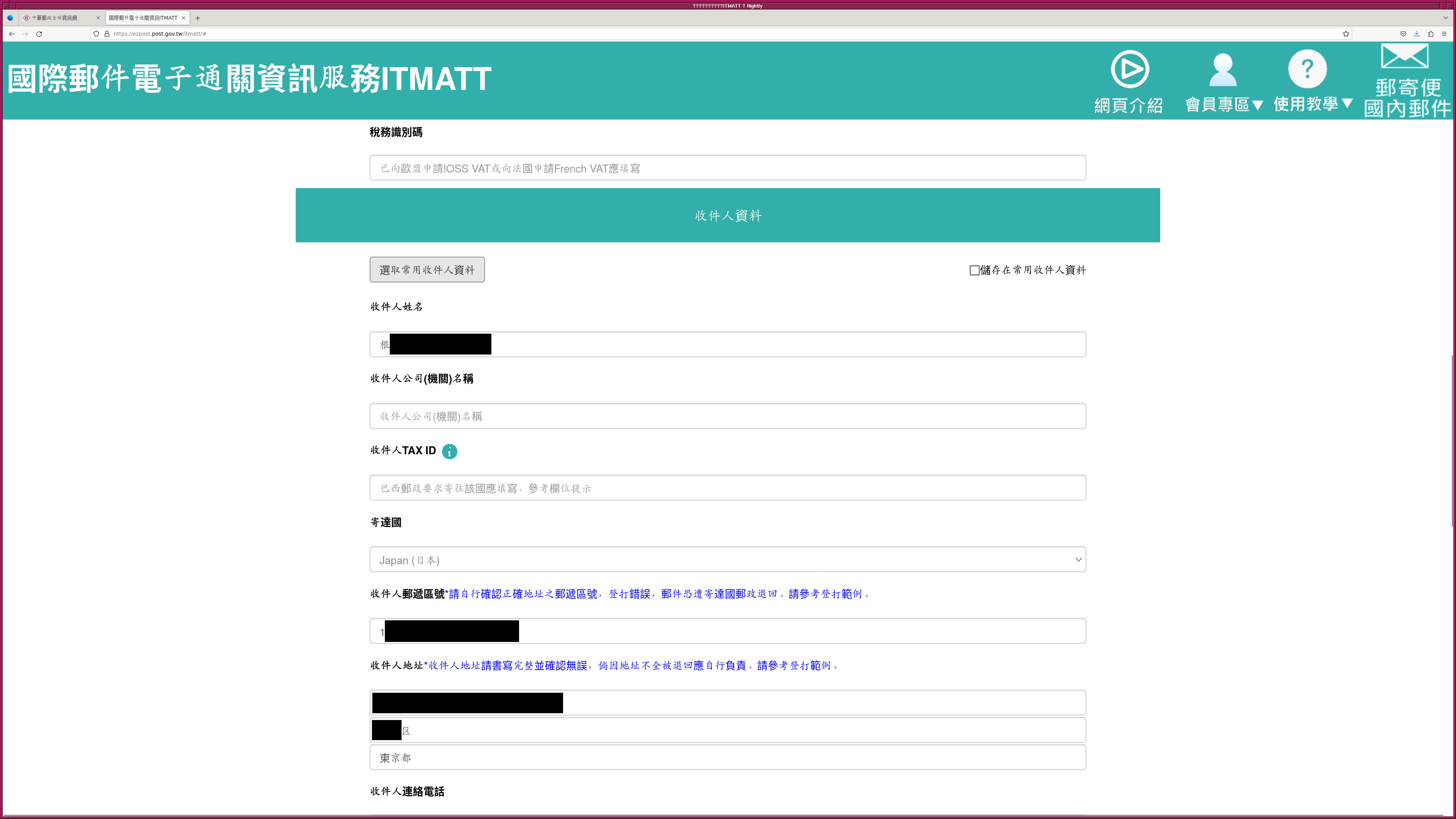Check 儲存在常用收件人資料 checkbox
This screenshot has width=1456, height=819.
[x=974, y=270]
